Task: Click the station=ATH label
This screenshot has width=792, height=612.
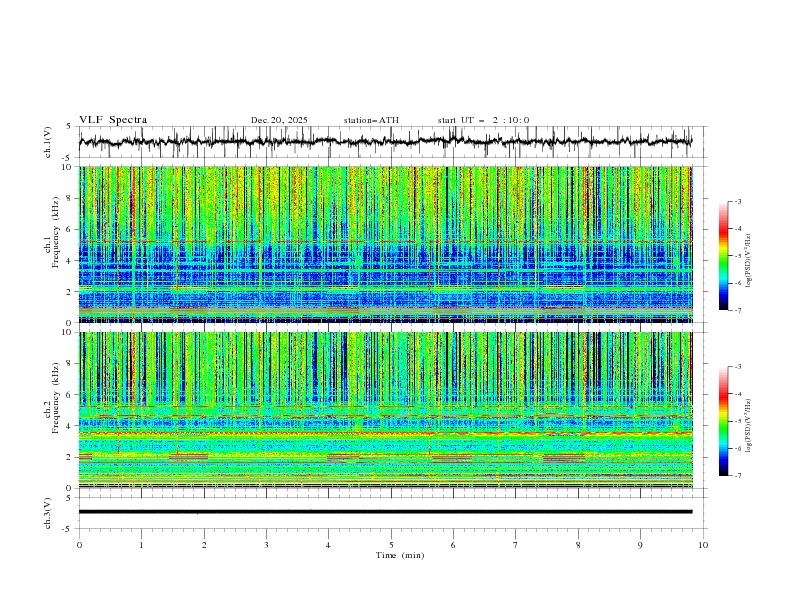Action: 371,120
